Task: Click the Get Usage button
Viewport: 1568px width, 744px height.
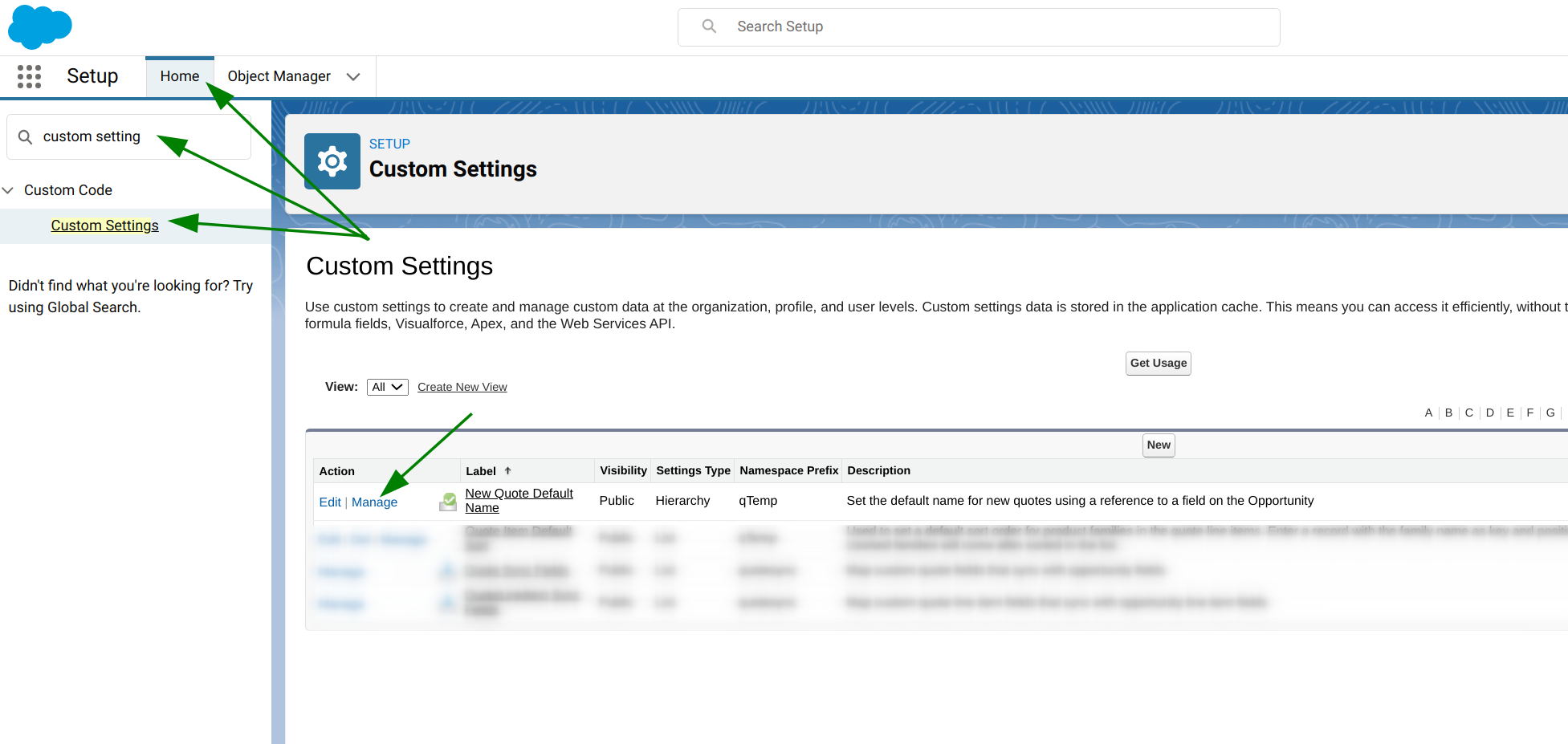Action: 1158,364
